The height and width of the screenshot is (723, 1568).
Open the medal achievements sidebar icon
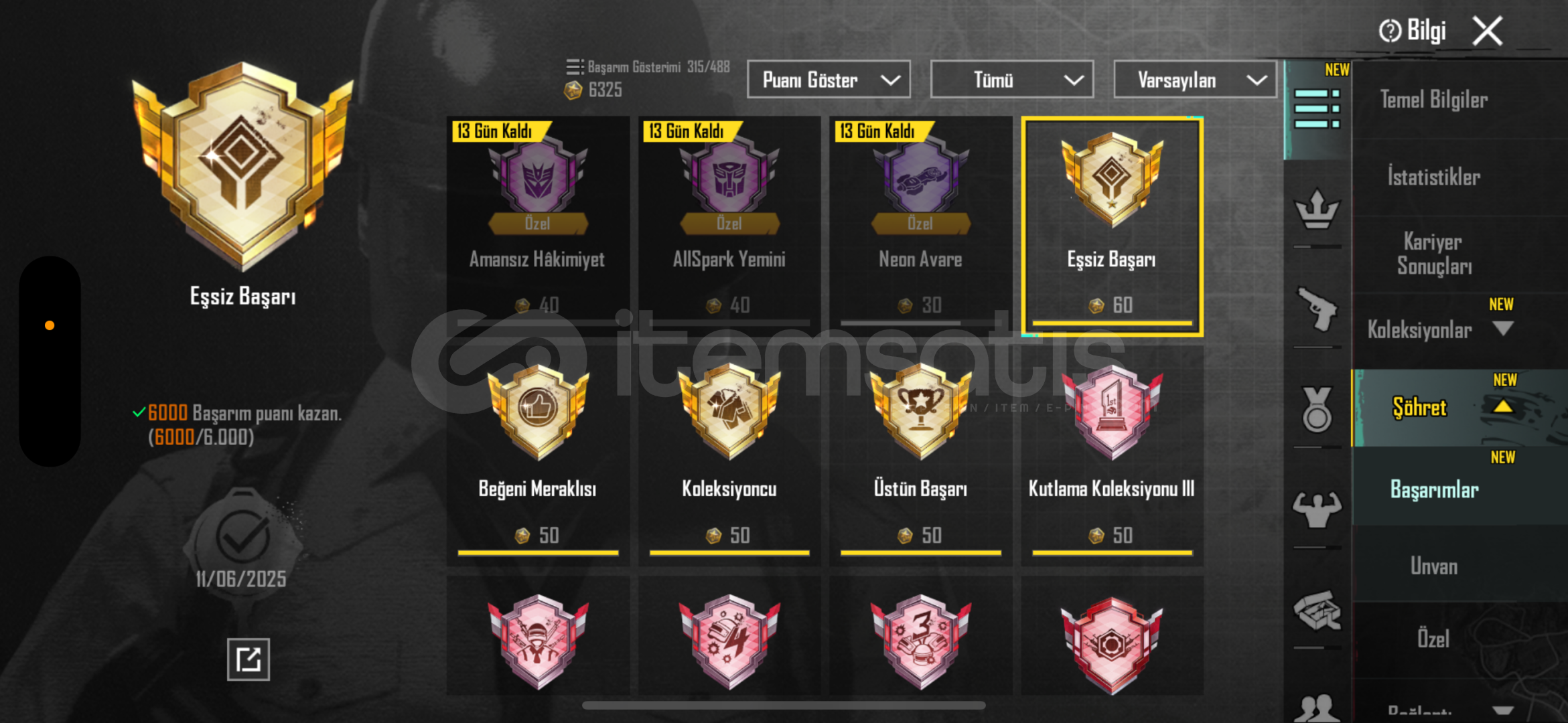1317,409
